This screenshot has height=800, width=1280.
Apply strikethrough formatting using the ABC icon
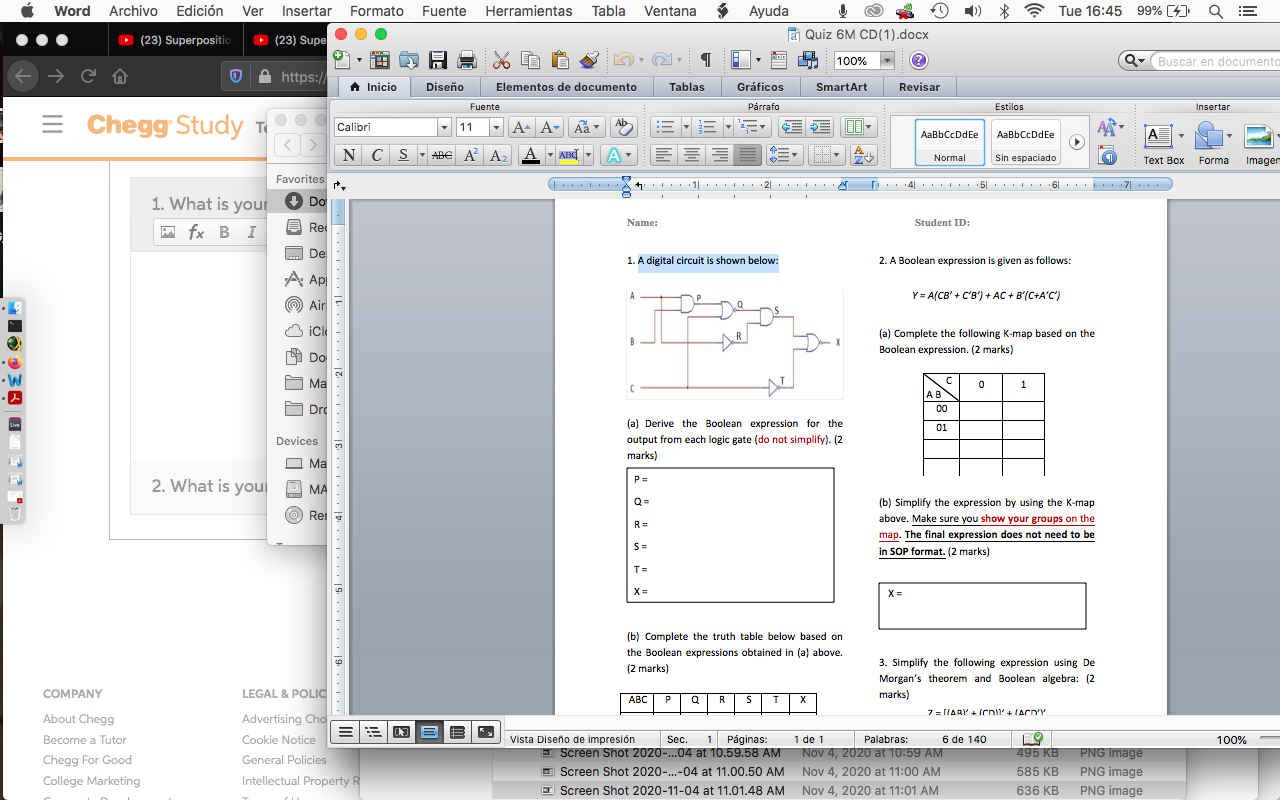click(x=442, y=155)
